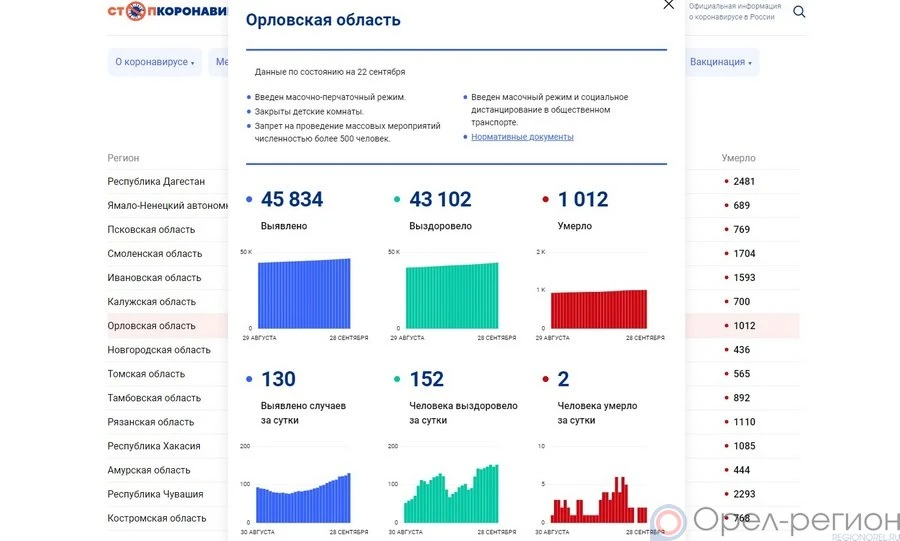Close the Орловская область popup

point(669,5)
